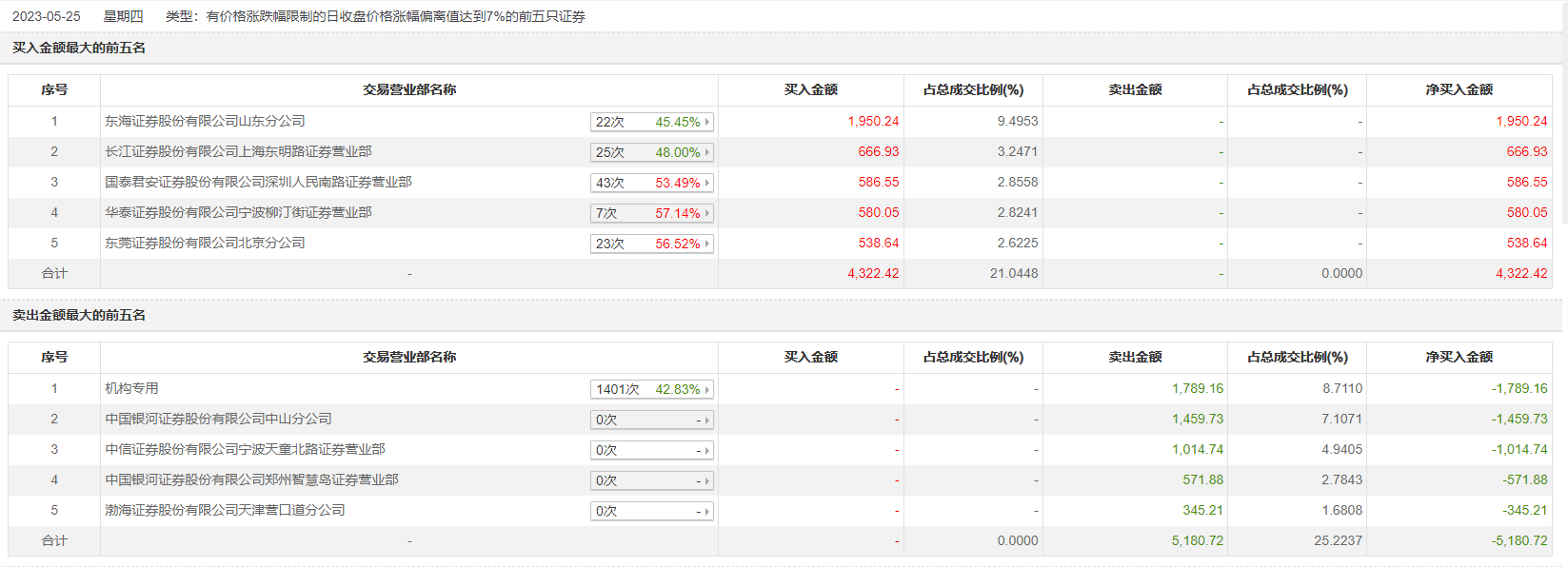The image size is (1568, 567).
Task: Click arrow in 中信证券宁波天童北路 0次 box
Action: coord(707,450)
